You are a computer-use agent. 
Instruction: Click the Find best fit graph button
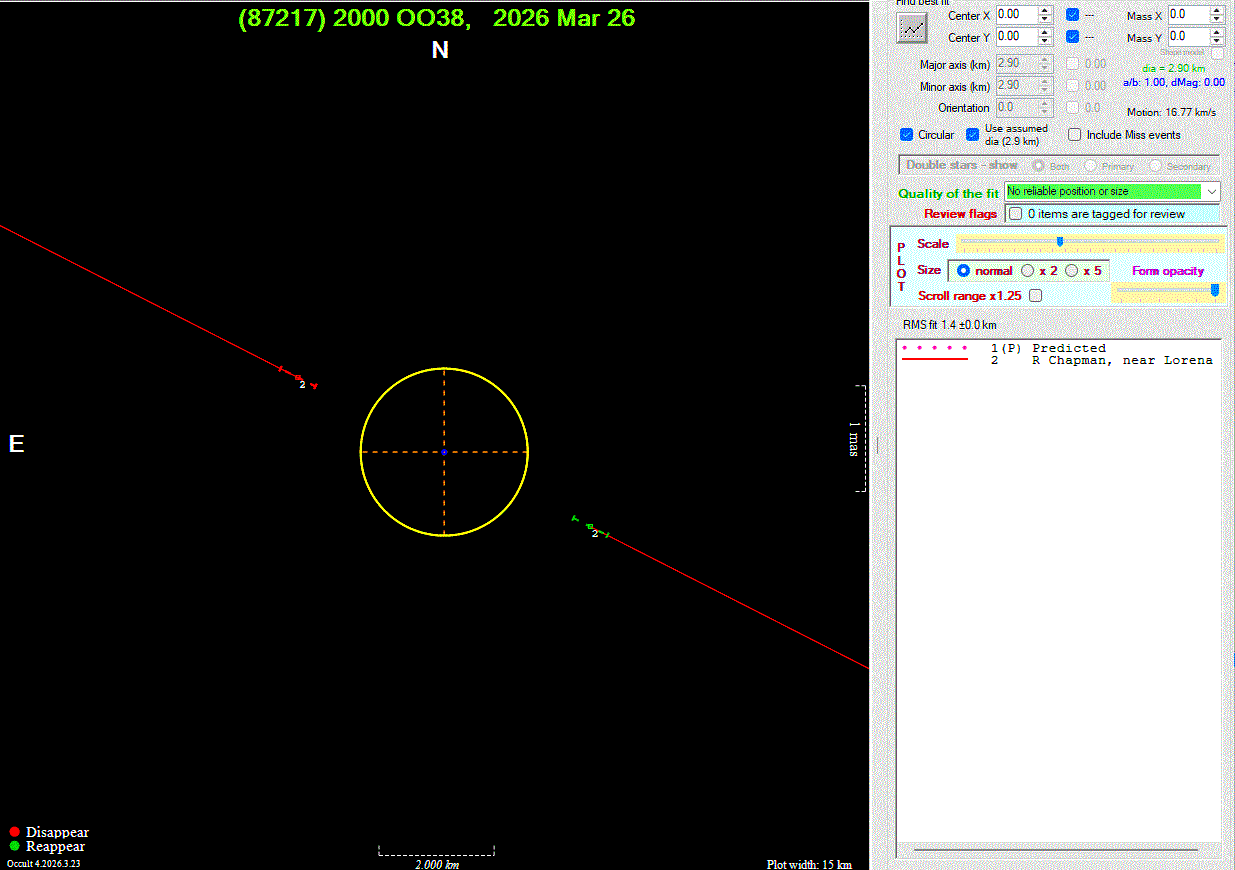pyautogui.click(x=911, y=27)
